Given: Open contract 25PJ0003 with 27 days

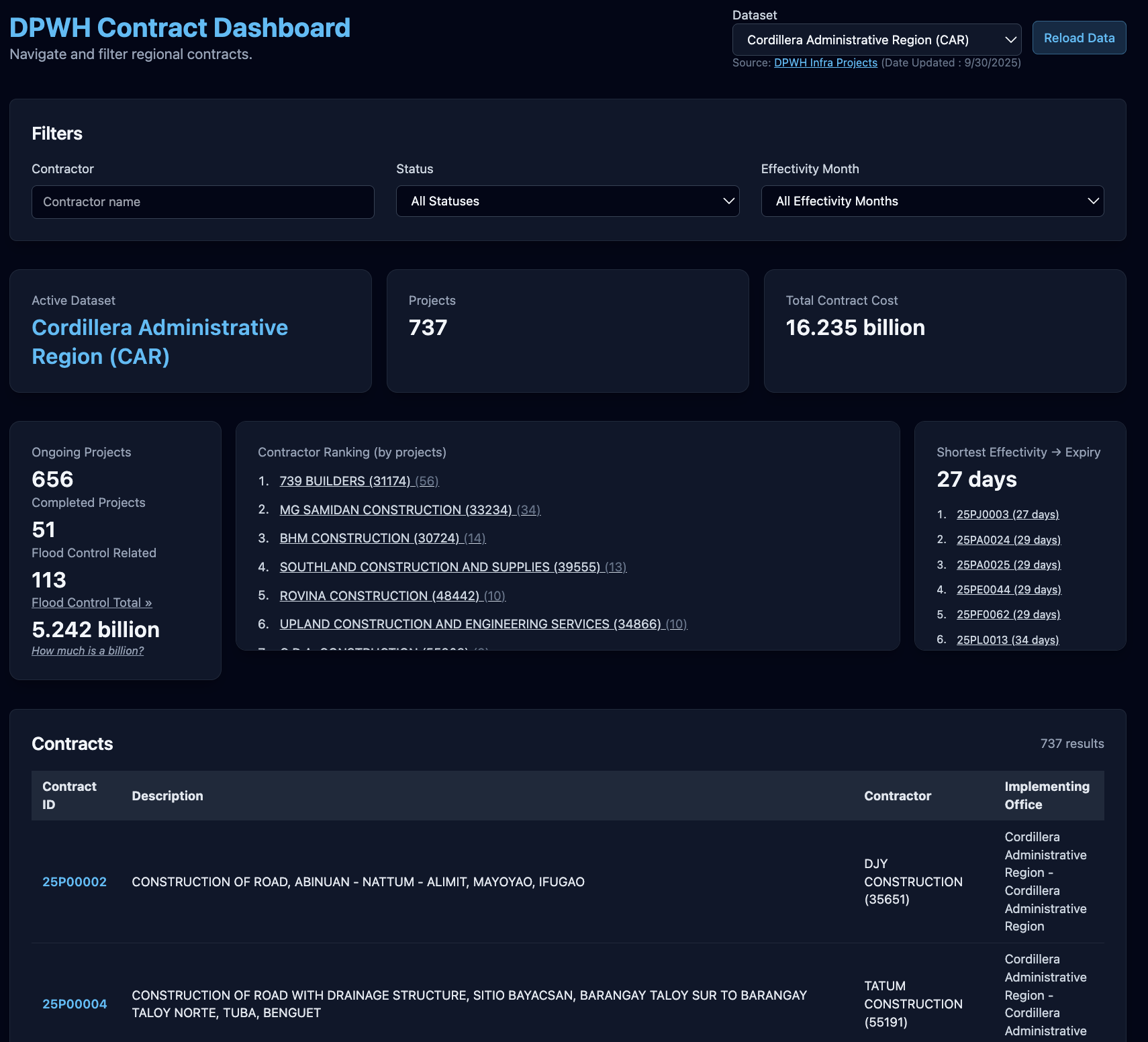Looking at the screenshot, I should point(1007,514).
